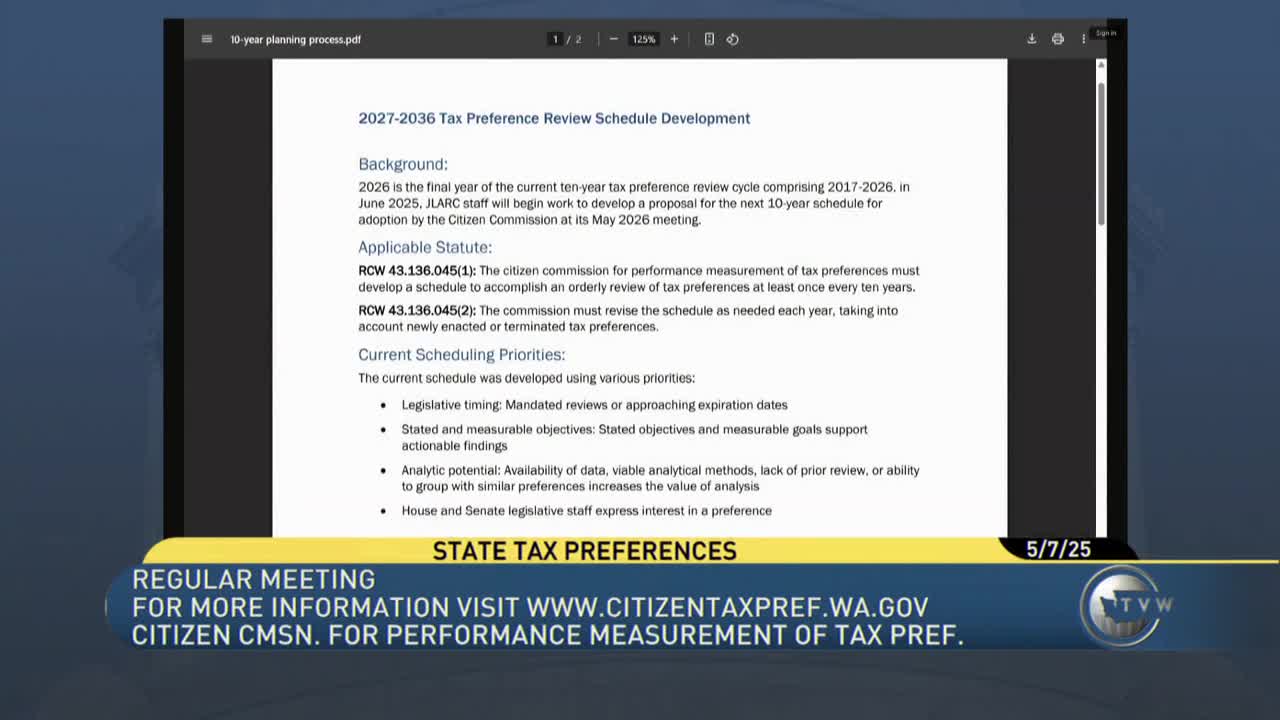Click the "Analytic potential" bullet text
Image resolution: width=1280 pixels, height=720 pixels.
tap(660, 478)
